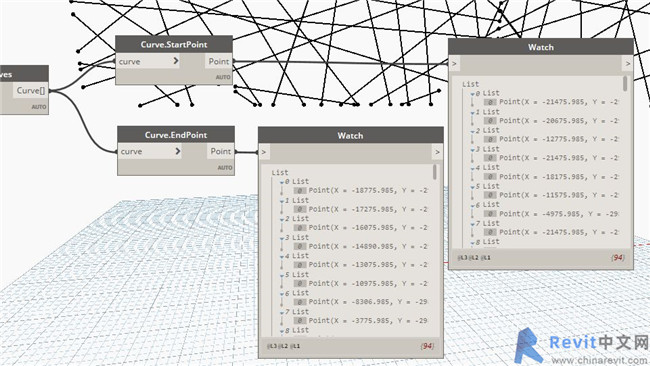Screen dimensions: 650x366
Task: Collapse the 6 List in the lower Watch node
Action: coord(282,293)
